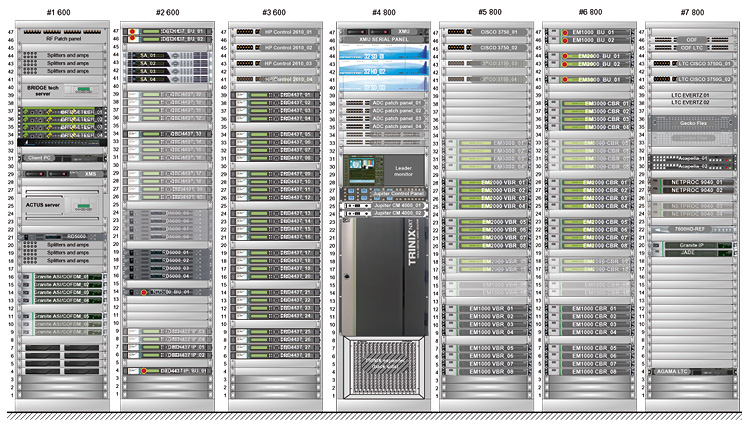Viewport: 750px width, 431px height.
Task: Click the Client PC unit
Action: (63, 158)
